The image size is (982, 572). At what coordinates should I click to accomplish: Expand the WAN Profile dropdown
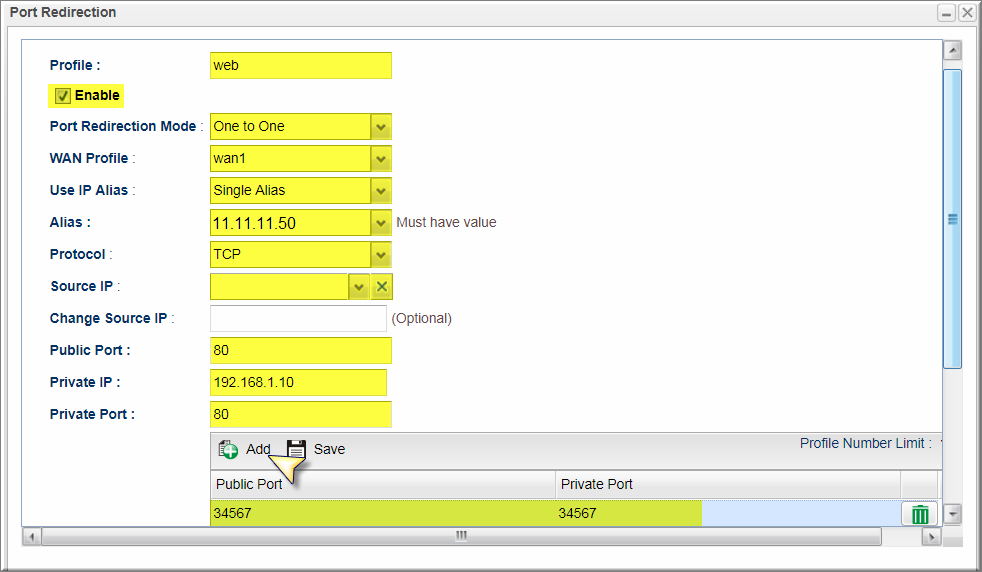(380, 159)
